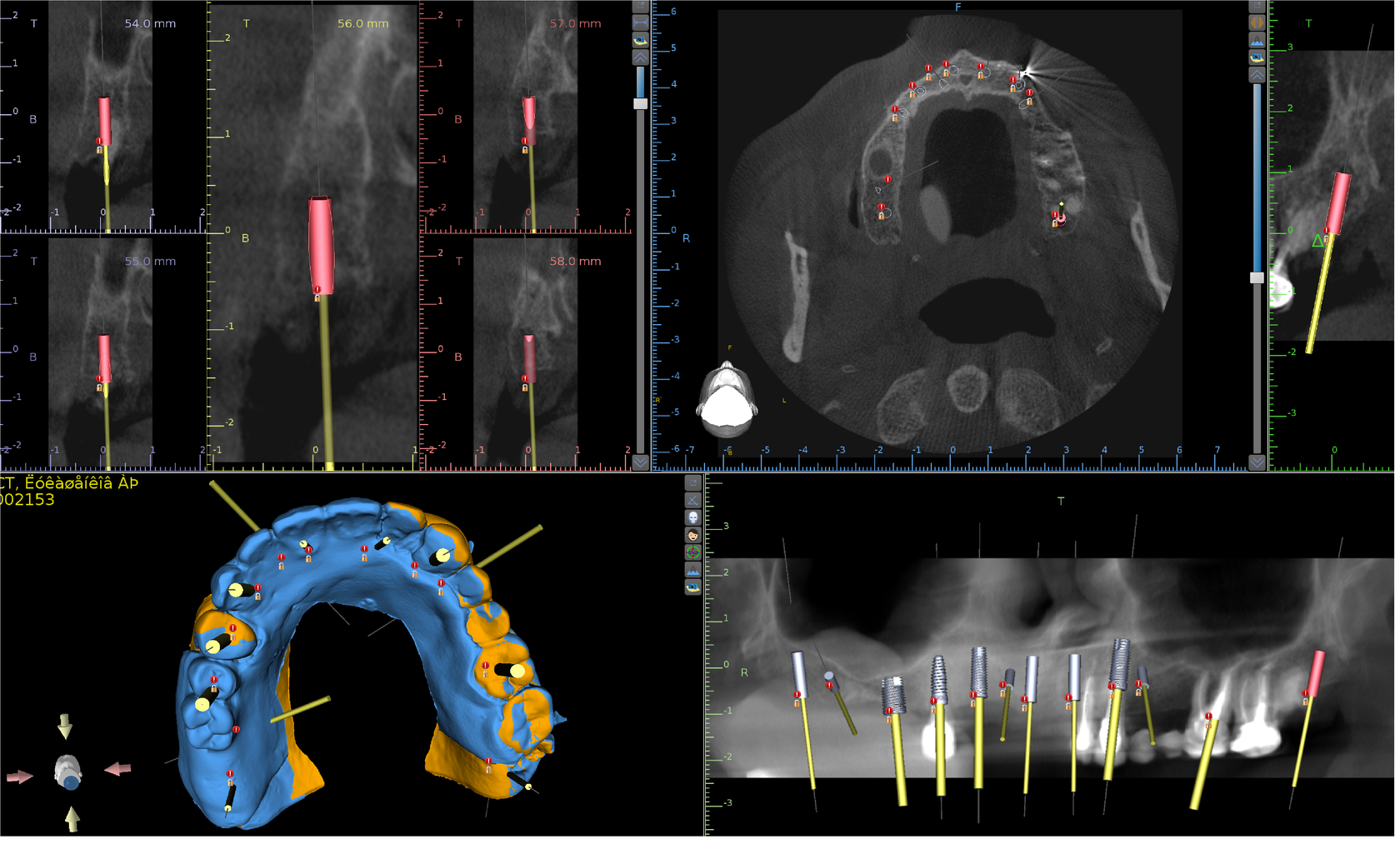
Task: Pop out the panoramic view window
Action: (x=693, y=481)
